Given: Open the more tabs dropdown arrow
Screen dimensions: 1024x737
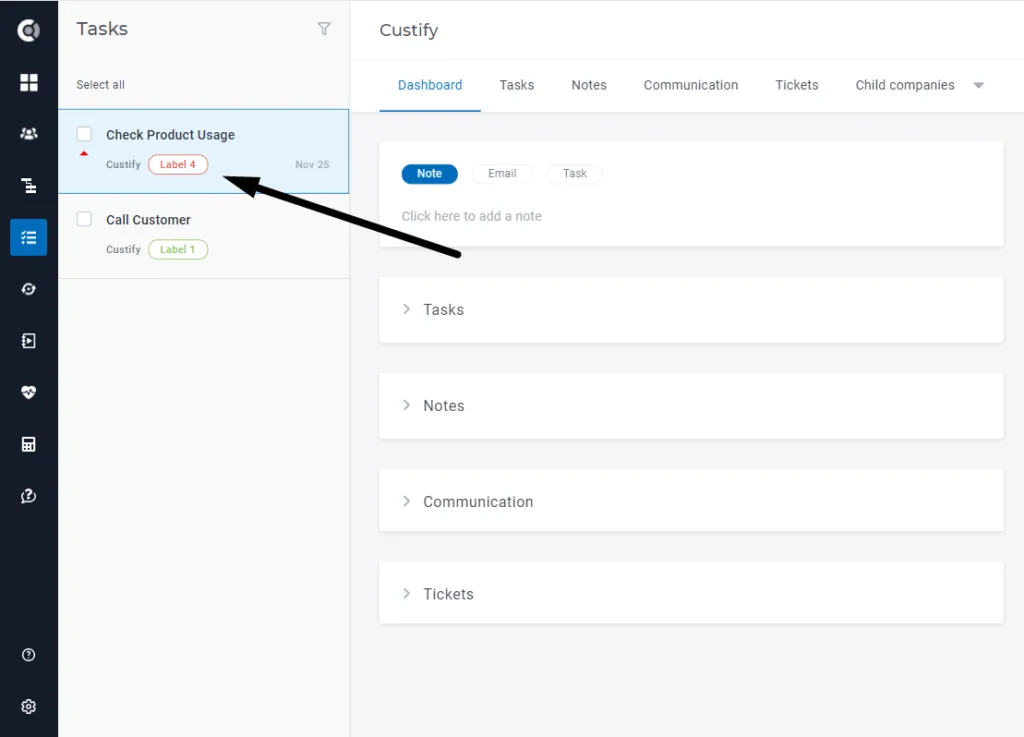Looking at the screenshot, I should [978, 86].
